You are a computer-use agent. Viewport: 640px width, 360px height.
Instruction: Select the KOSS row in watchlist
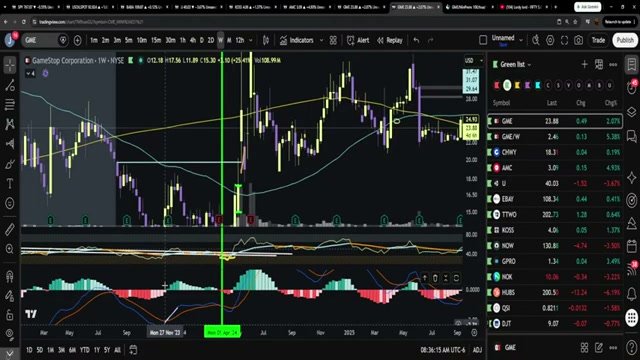tap(555, 230)
